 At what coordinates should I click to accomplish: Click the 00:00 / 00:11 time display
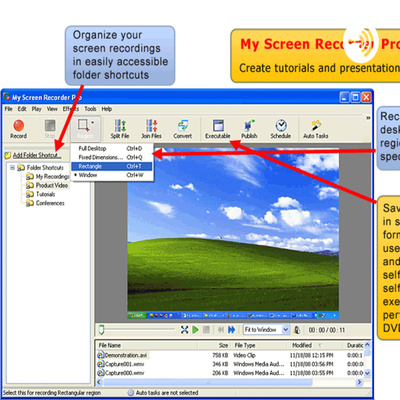tap(327, 330)
